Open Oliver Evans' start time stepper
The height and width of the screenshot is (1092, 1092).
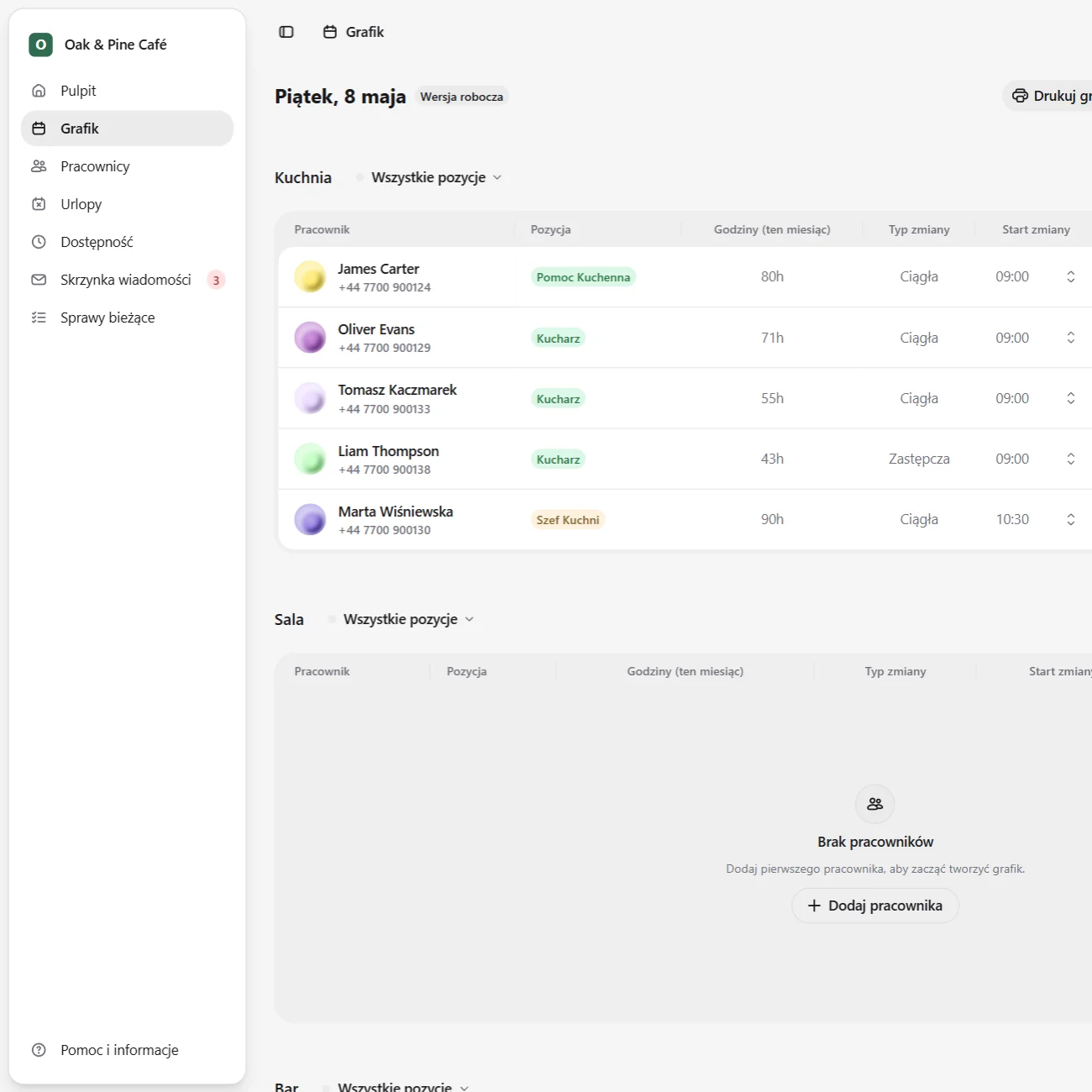1071,338
